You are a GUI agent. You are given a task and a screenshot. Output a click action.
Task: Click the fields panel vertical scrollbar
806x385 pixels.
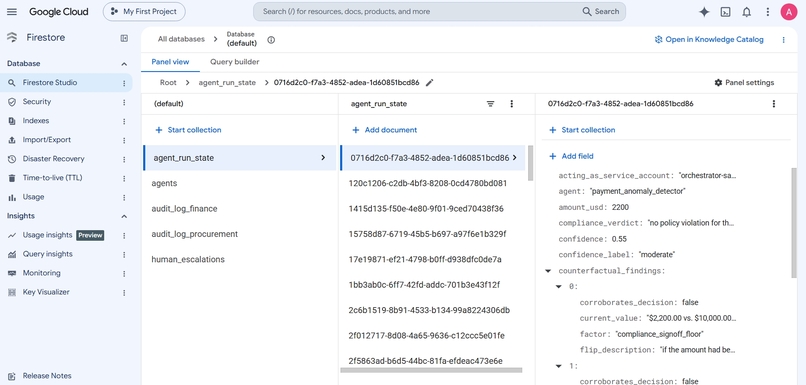(795, 222)
